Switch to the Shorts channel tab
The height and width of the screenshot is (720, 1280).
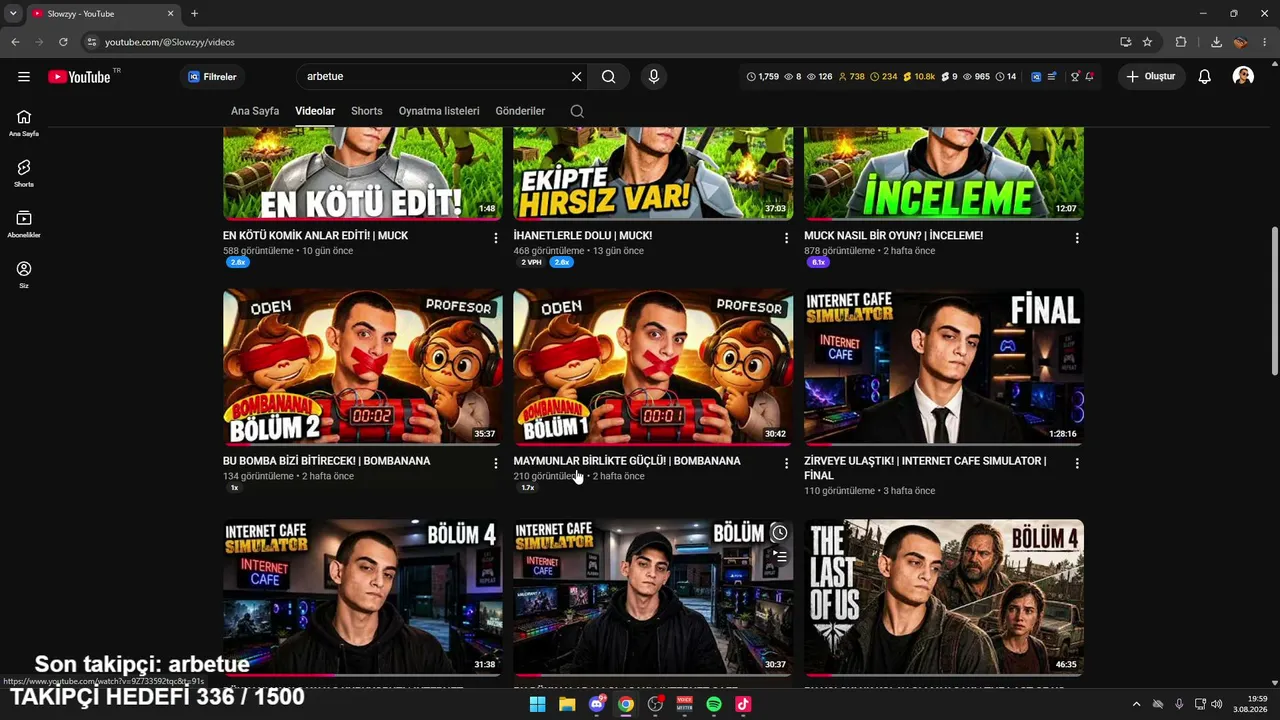coord(367,111)
